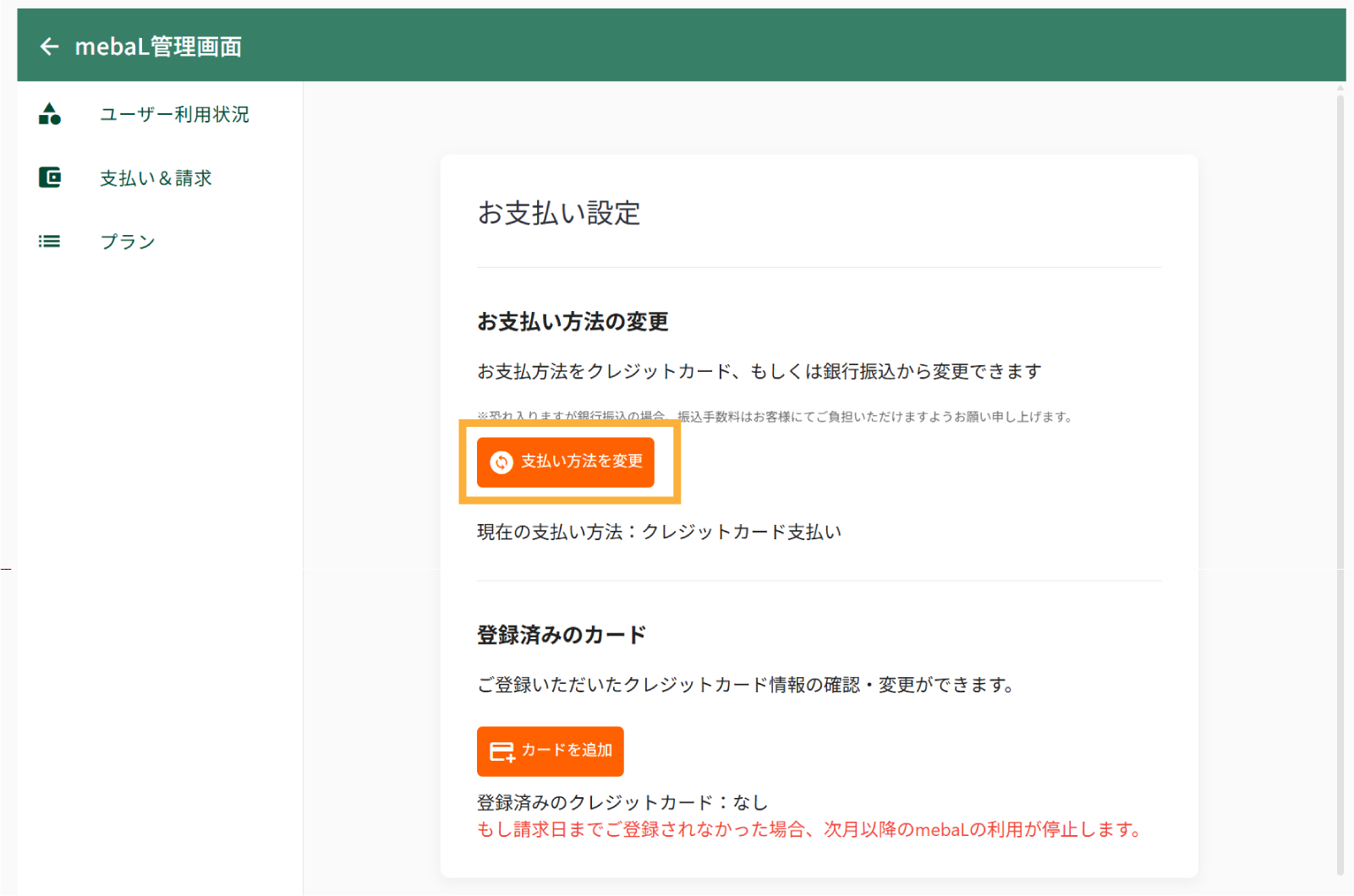This screenshot has height=896, width=1354.
Task: Select 支払い＆請求 in the sidebar
Action: coord(156,178)
